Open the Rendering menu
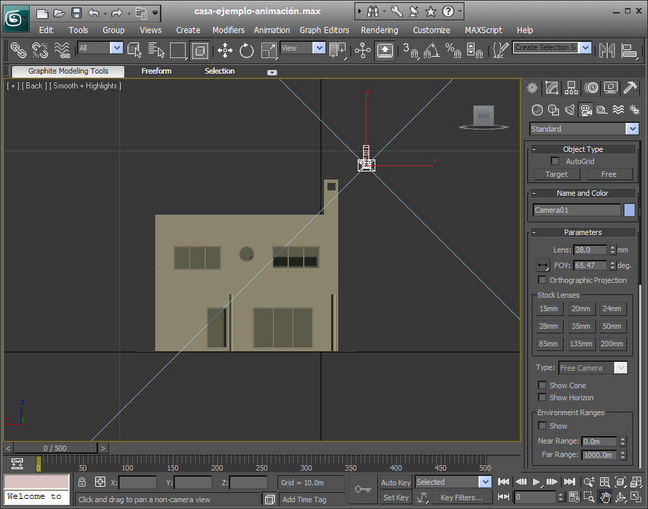 379,30
